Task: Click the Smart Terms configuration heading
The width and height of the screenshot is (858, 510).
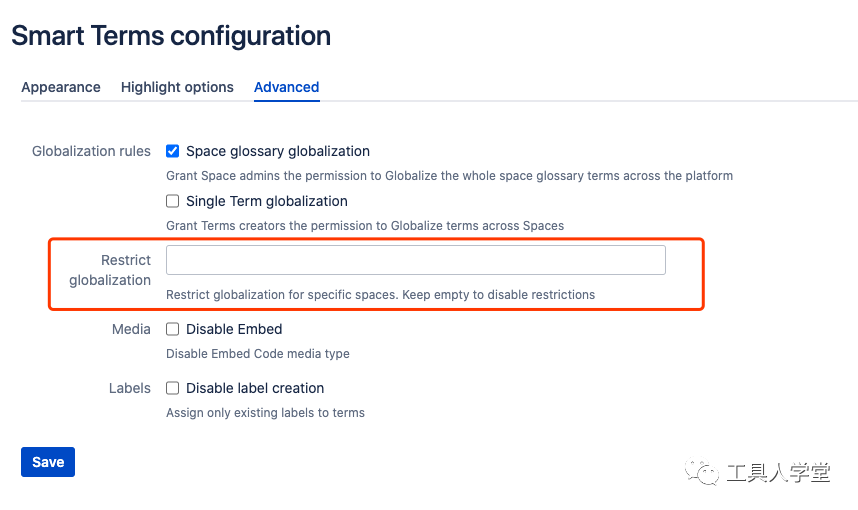Action: point(171,36)
